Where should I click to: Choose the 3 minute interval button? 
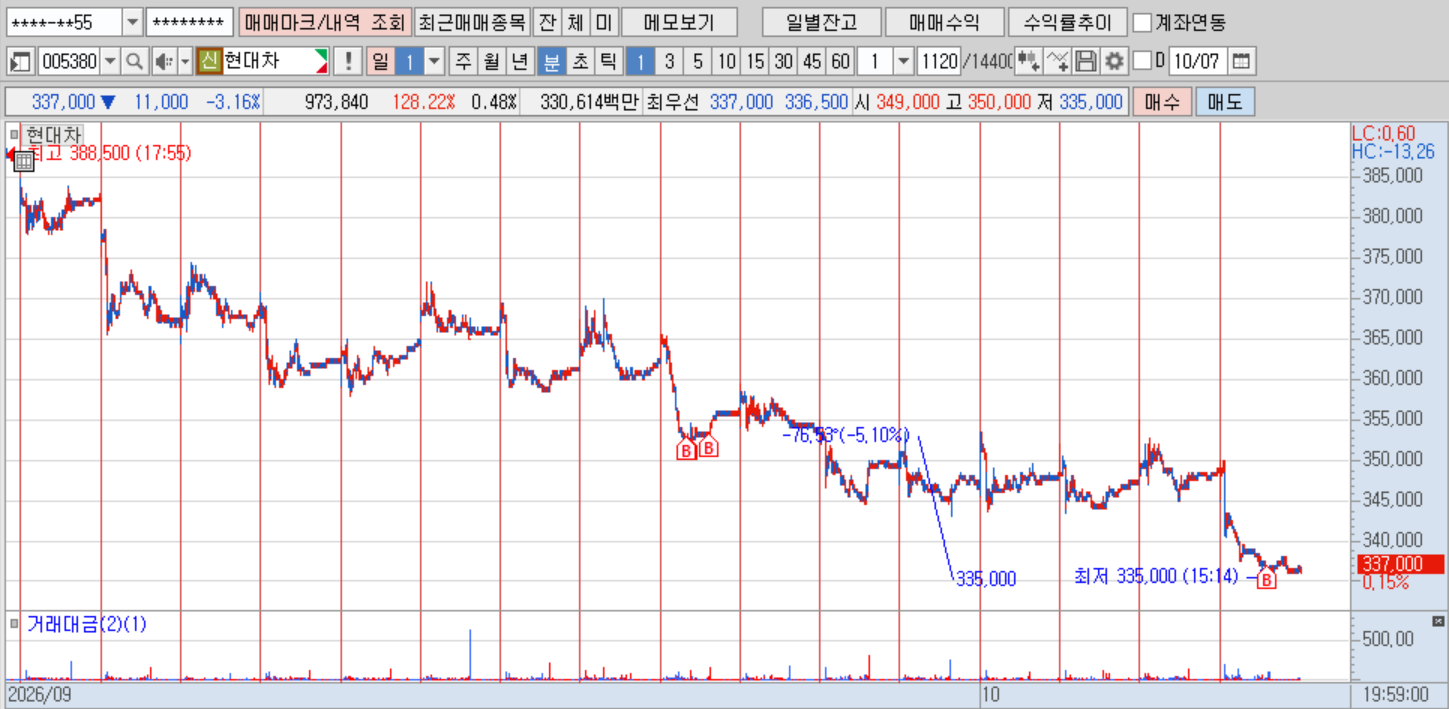(669, 61)
